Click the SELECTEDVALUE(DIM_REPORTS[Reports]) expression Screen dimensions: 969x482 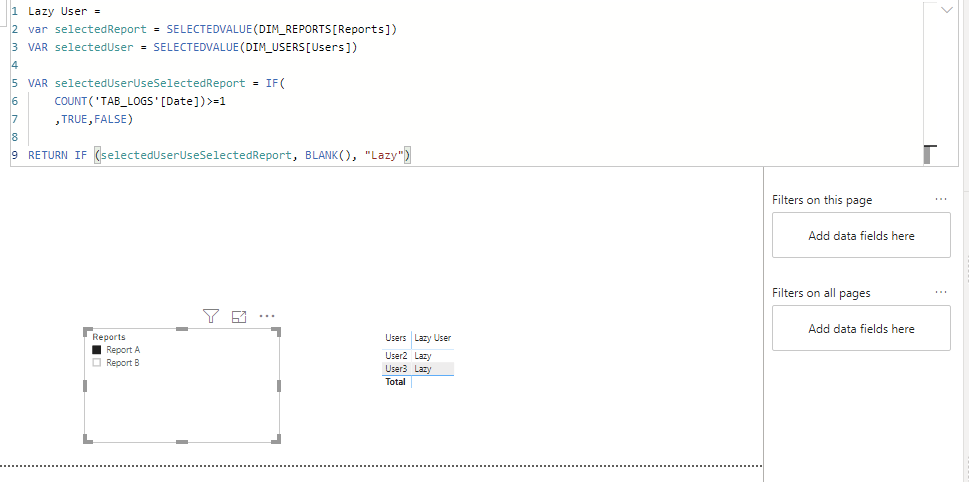coord(282,29)
